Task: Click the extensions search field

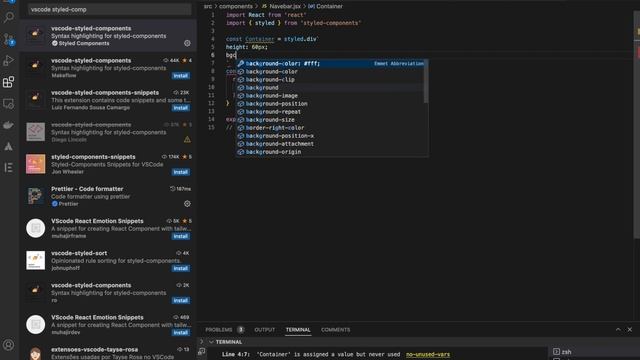Action: (x=109, y=9)
